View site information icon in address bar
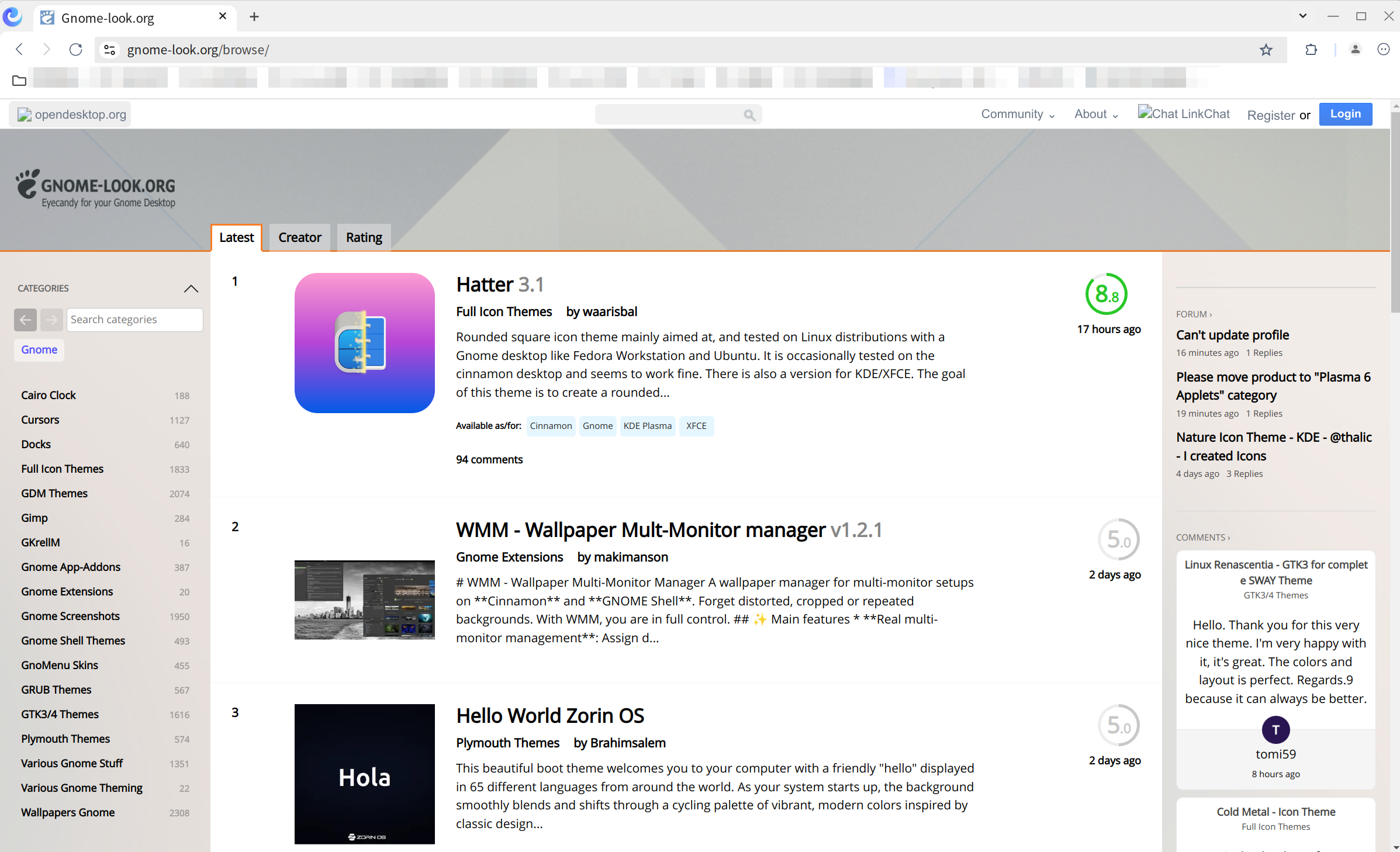 click(109, 50)
